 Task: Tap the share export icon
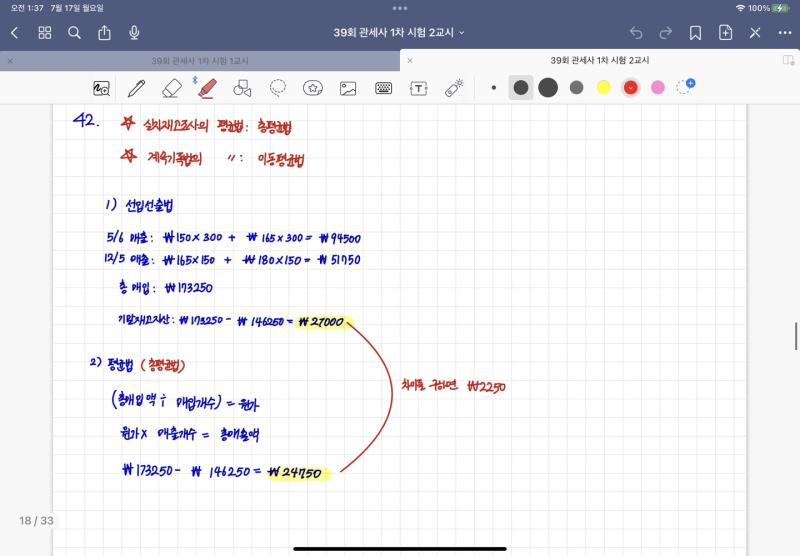point(104,33)
